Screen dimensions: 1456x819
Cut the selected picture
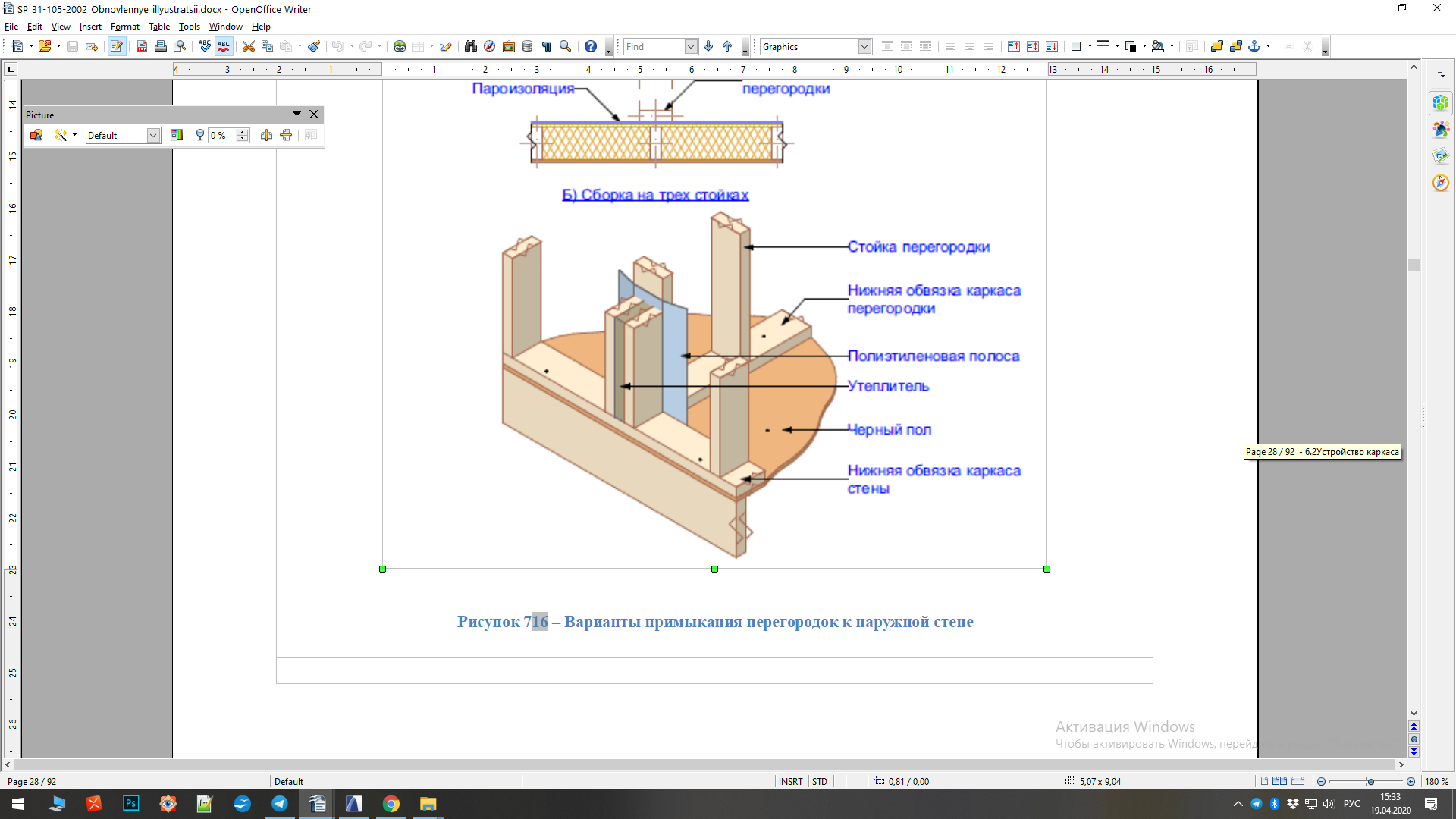[249, 46]
